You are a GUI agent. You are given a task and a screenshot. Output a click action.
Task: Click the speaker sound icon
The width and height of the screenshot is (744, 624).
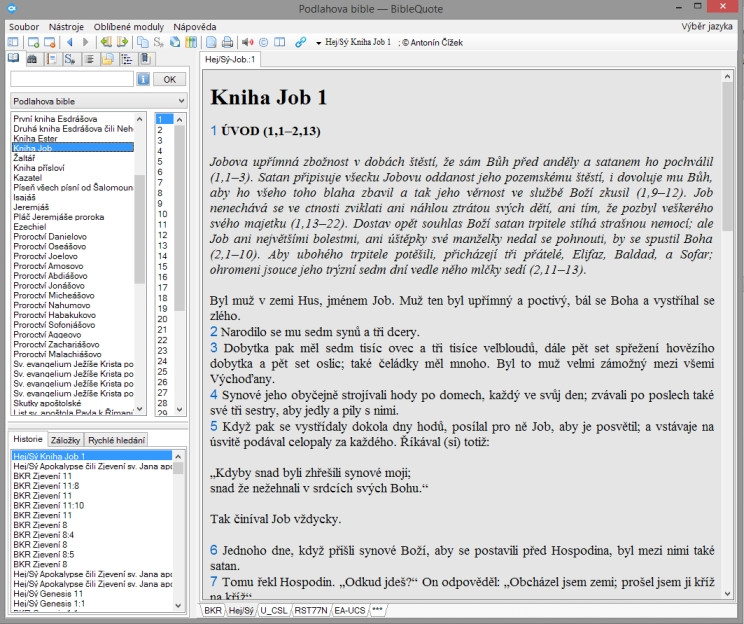coord(247,42)
